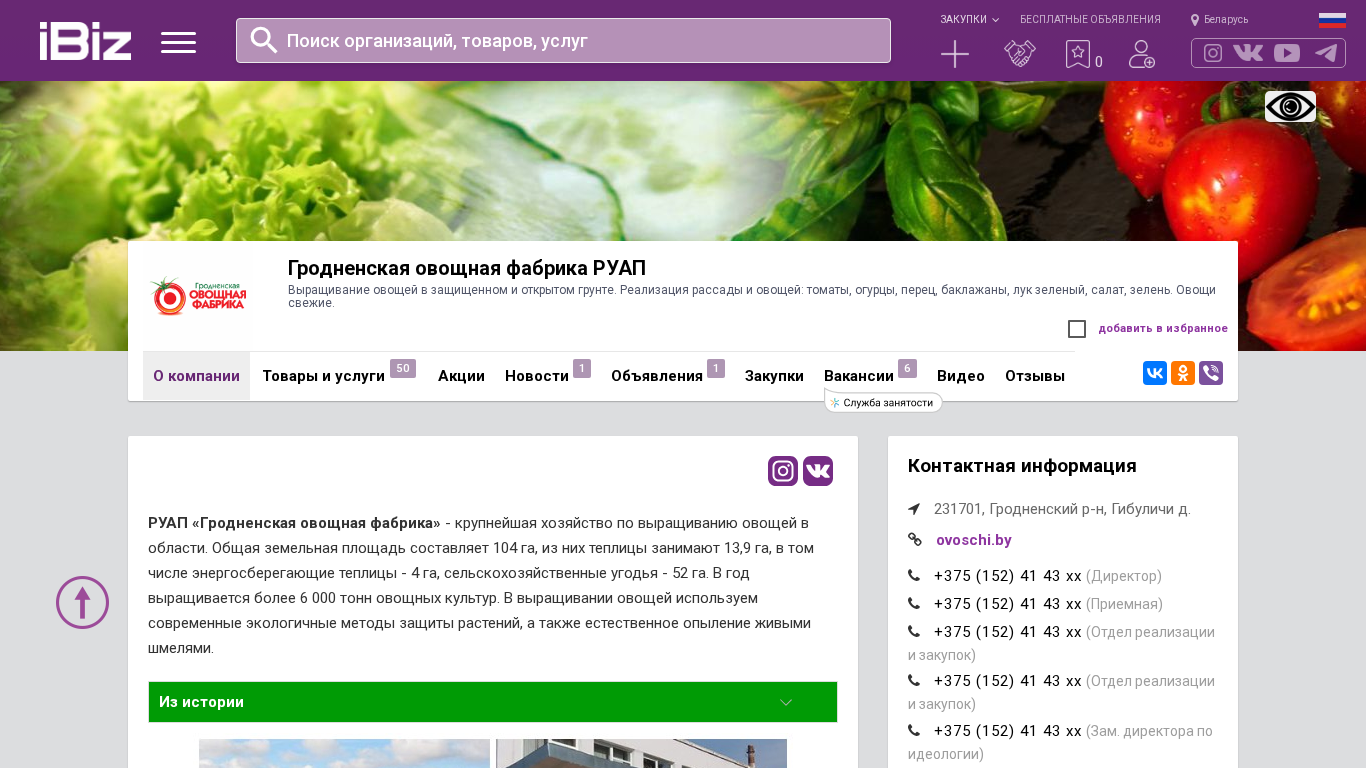Click the Приемная phone number
Image resolution: width=1366 pixels, height=768 pixels.
tap(1008, 604)
